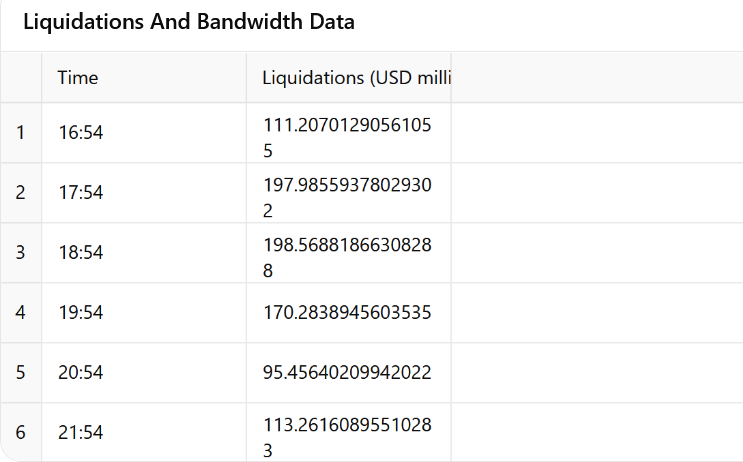Select row number 4 header
Image resolution: width=743 pixels, height=462 pixels.
point(21,313)
